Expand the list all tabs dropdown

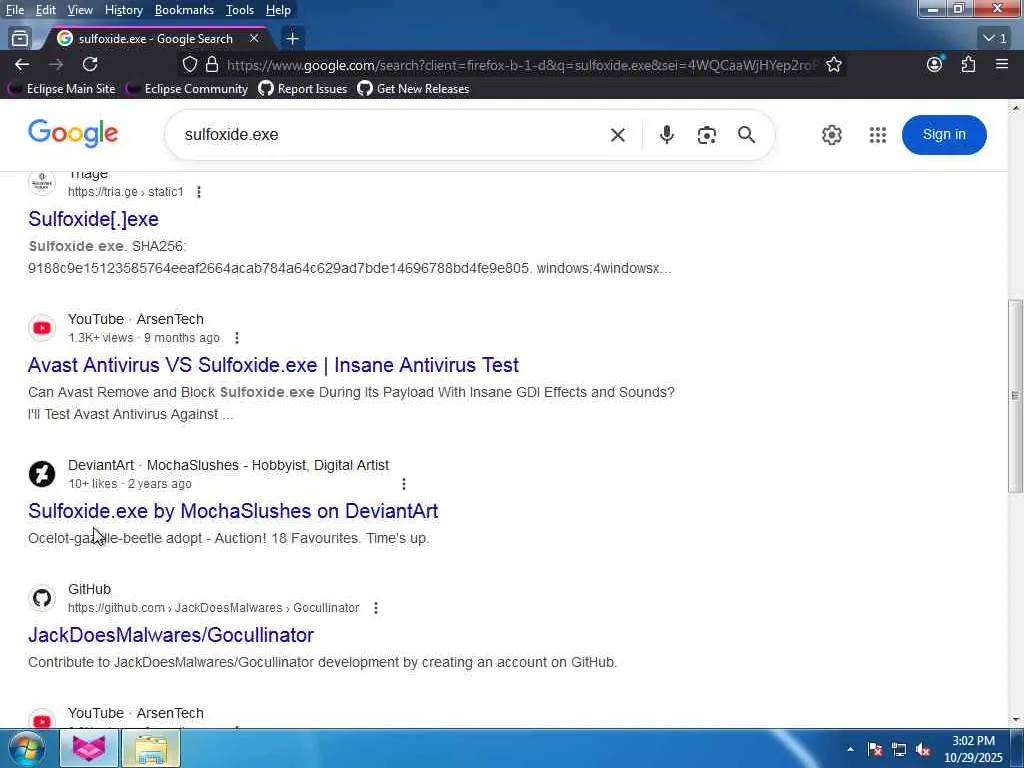pyautogui.click(x=995, y=39)
